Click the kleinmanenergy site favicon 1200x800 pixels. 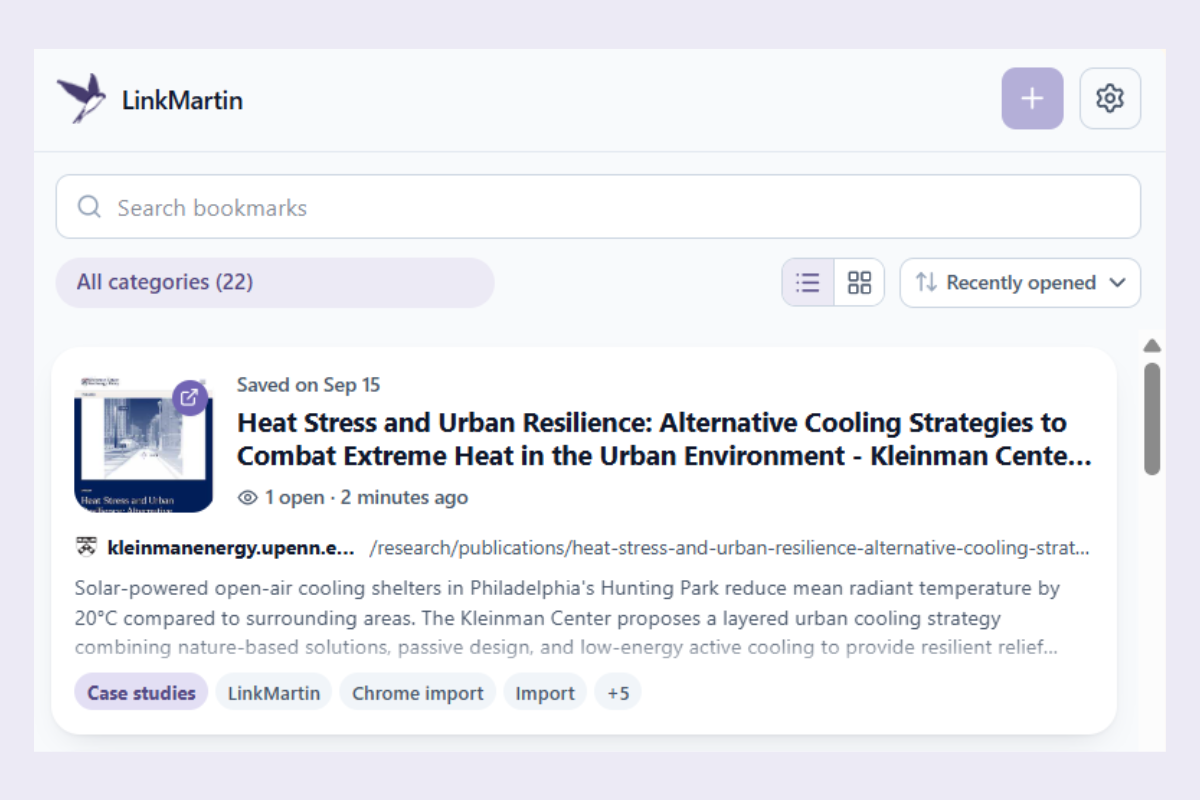tap(86, 547)
